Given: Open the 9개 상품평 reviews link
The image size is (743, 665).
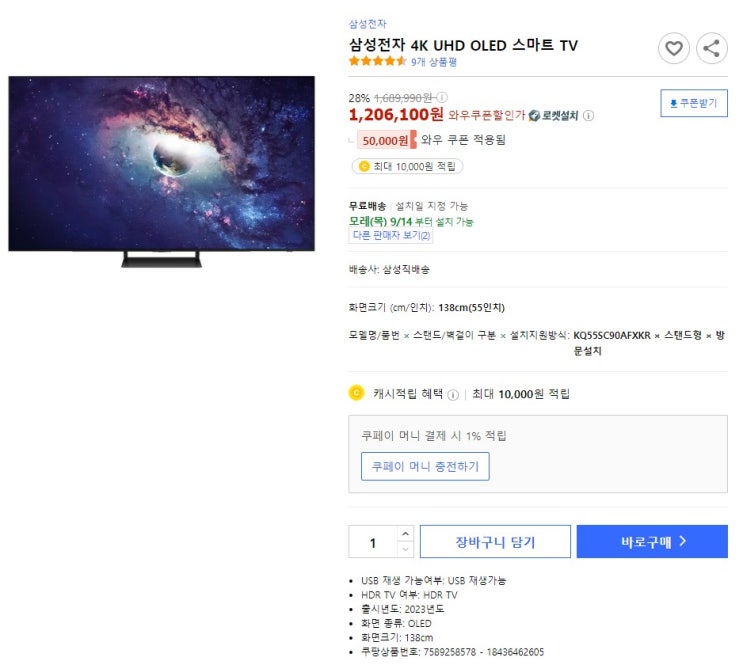Looking at the screenshot, I should 434,62.
